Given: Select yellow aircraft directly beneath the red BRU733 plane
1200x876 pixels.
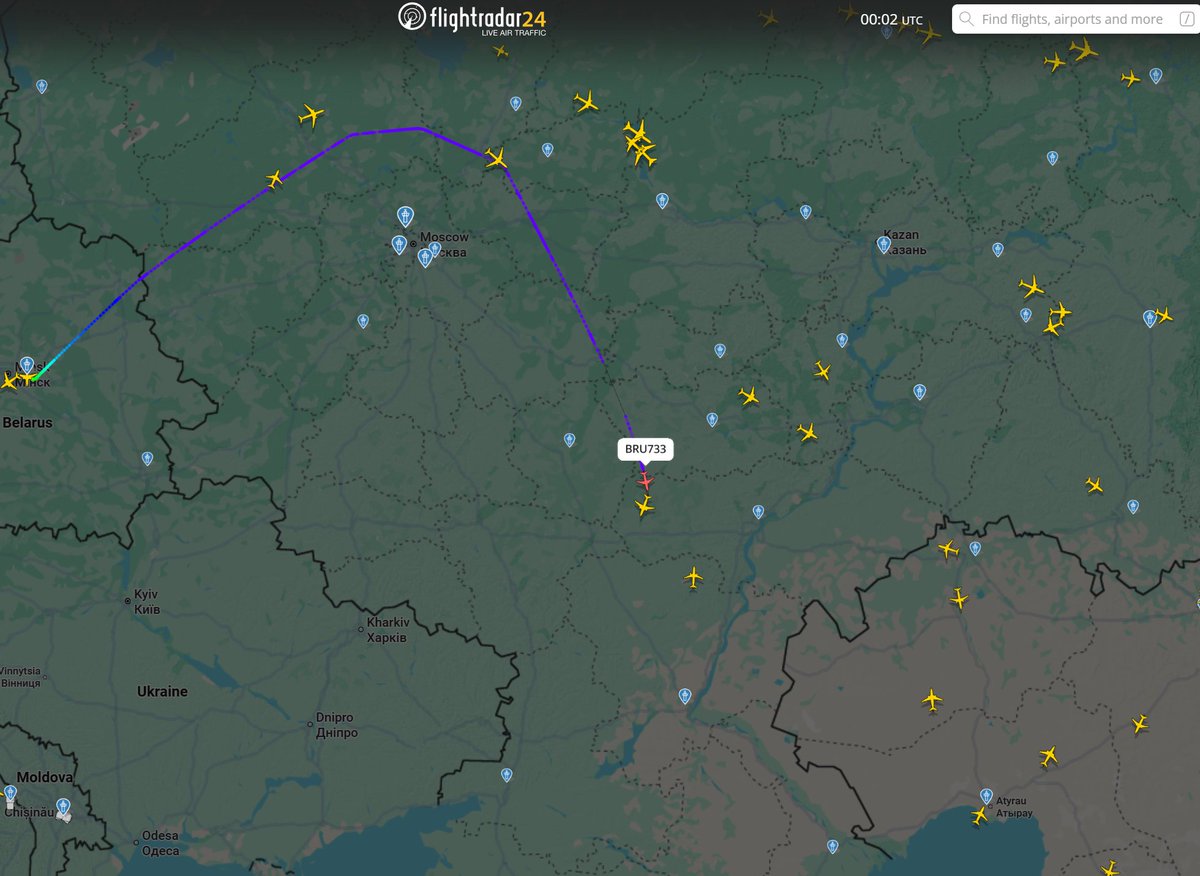Looking at the screenshot, I should click(x=644, y=507).
